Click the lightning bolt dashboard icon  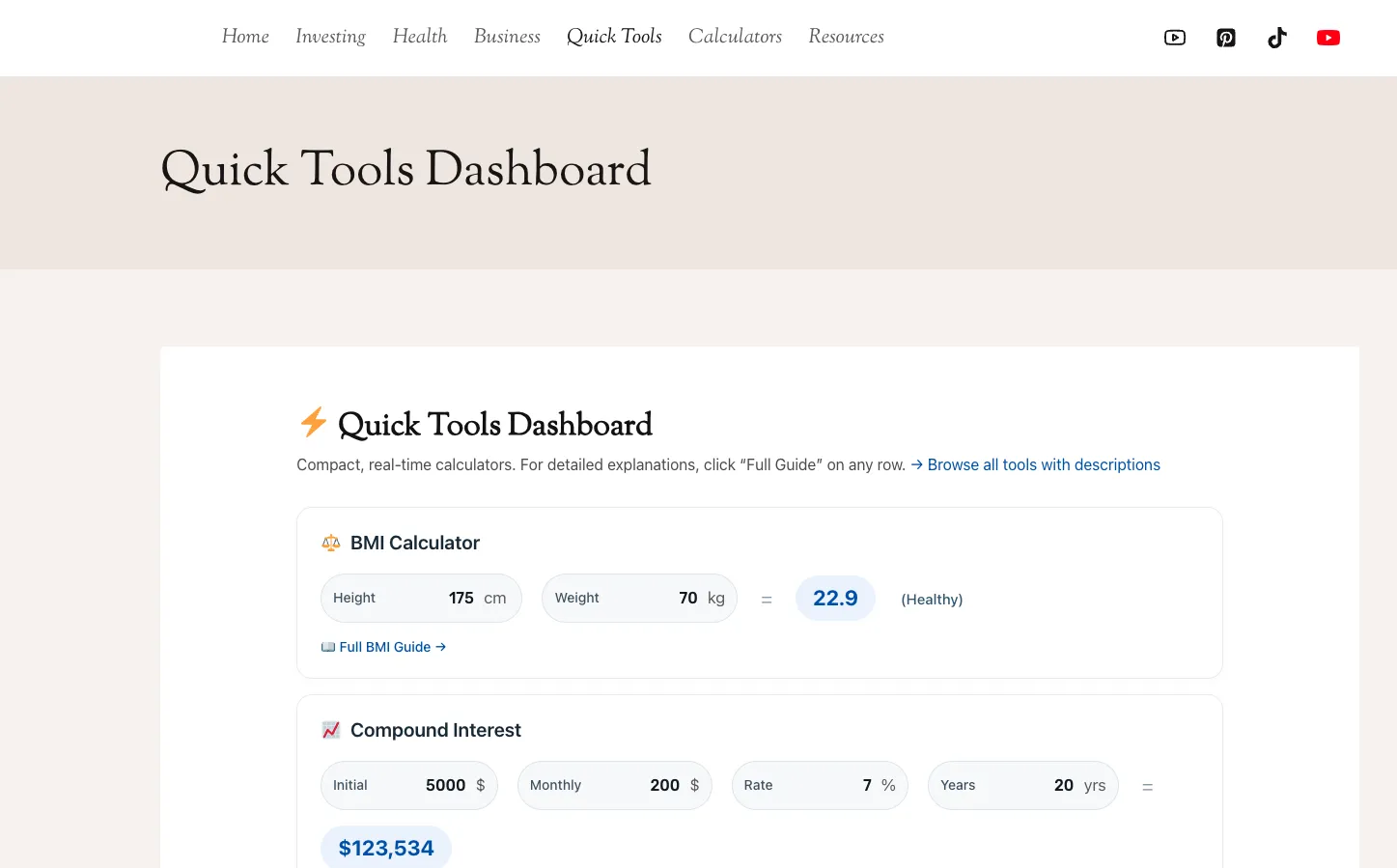pyautogui.click(x=313, y=422)
